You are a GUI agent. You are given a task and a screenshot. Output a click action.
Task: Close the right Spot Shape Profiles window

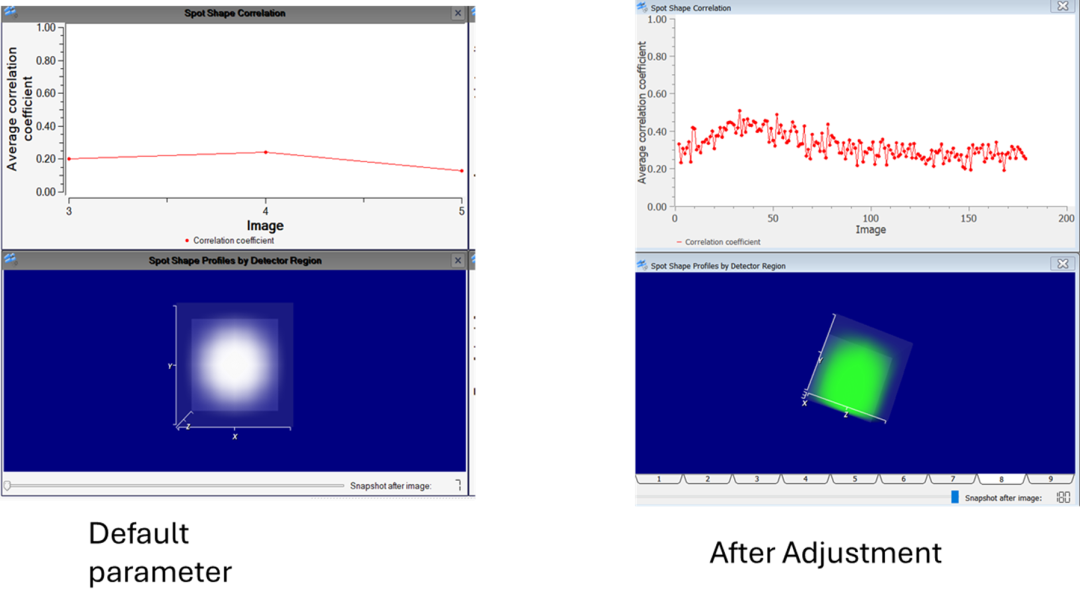1063,264
